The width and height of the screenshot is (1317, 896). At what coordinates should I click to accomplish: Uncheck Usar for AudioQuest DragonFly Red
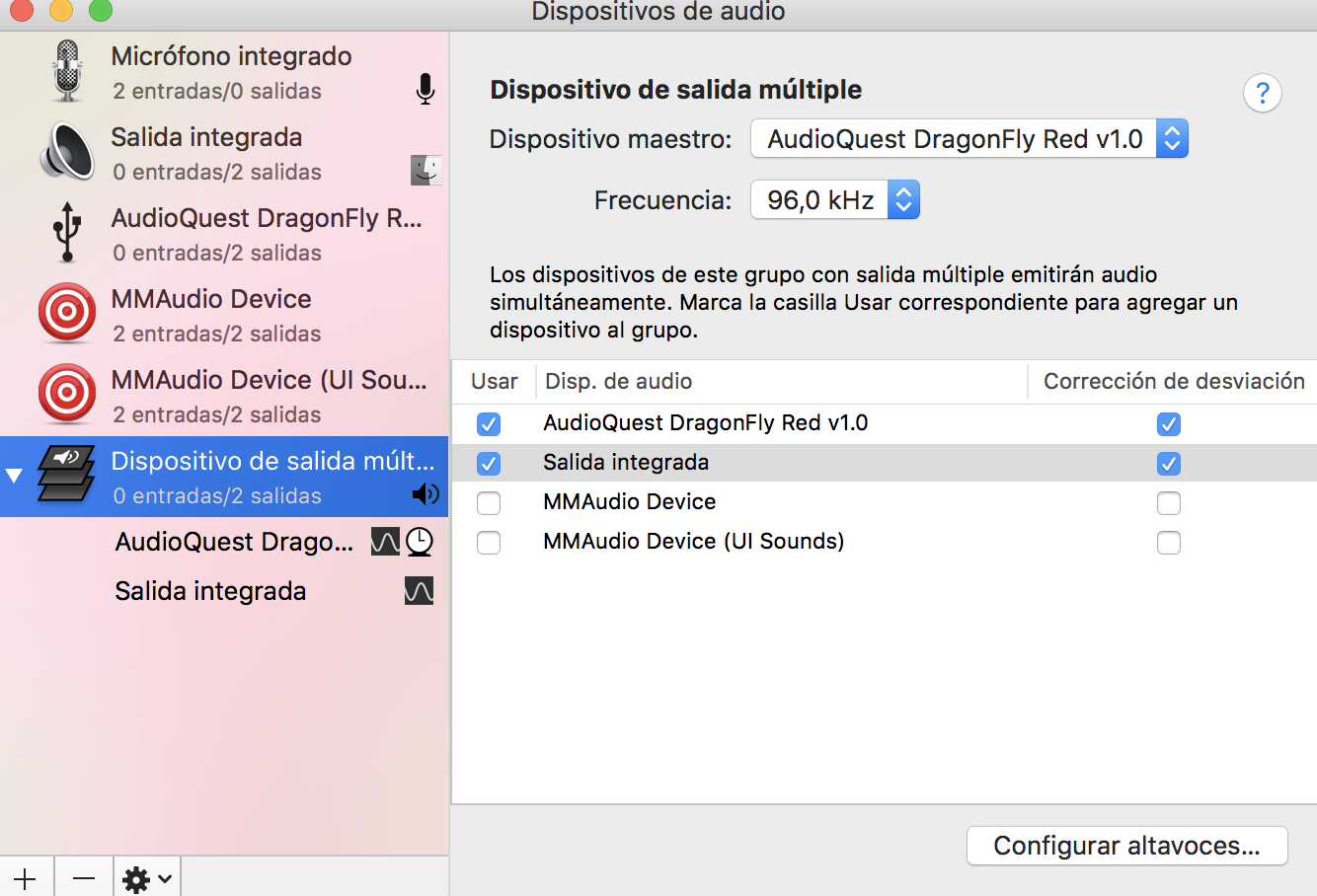[489, 424]
